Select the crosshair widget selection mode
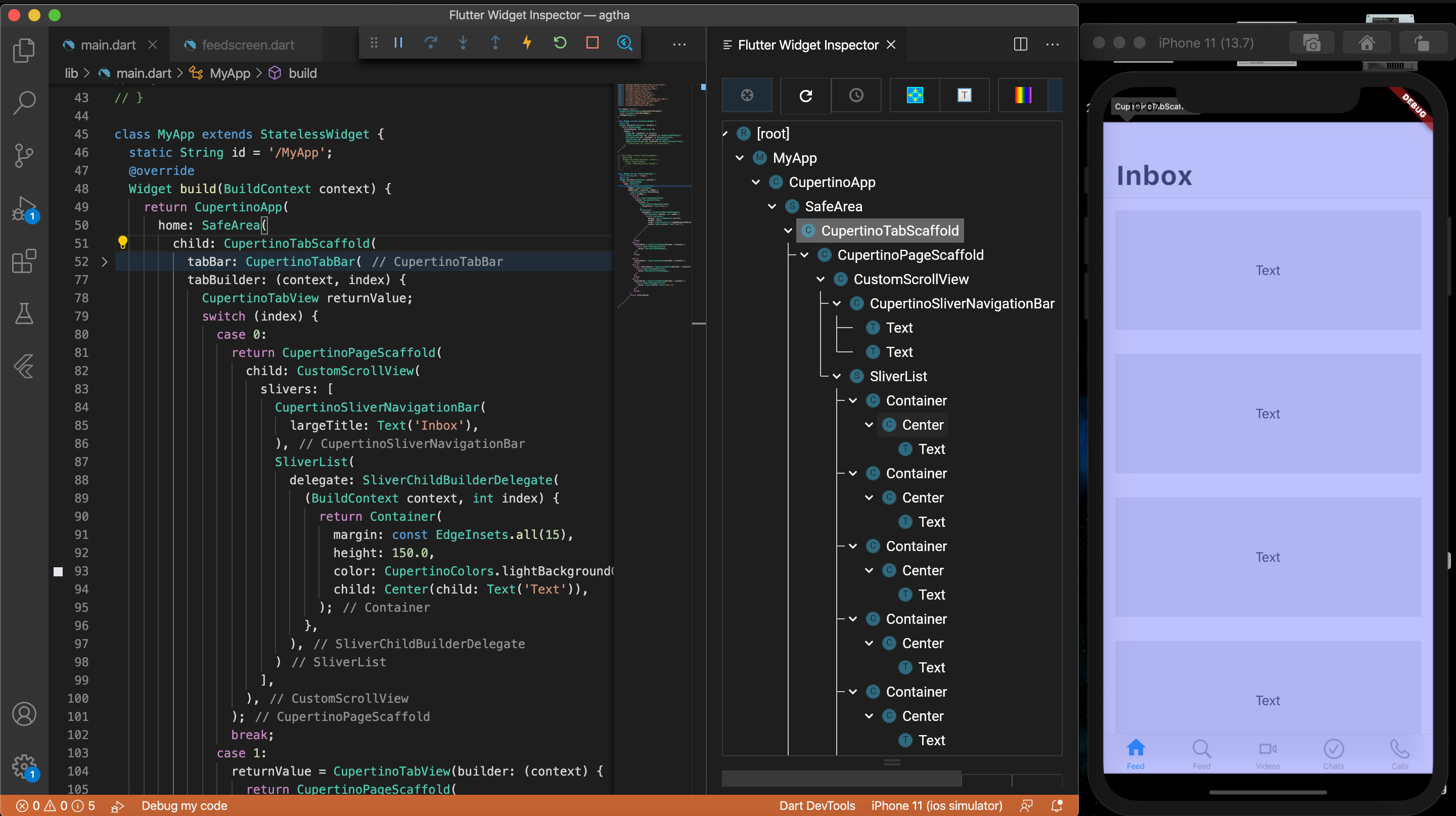1456x816 pixels. [x=747, y=95]
